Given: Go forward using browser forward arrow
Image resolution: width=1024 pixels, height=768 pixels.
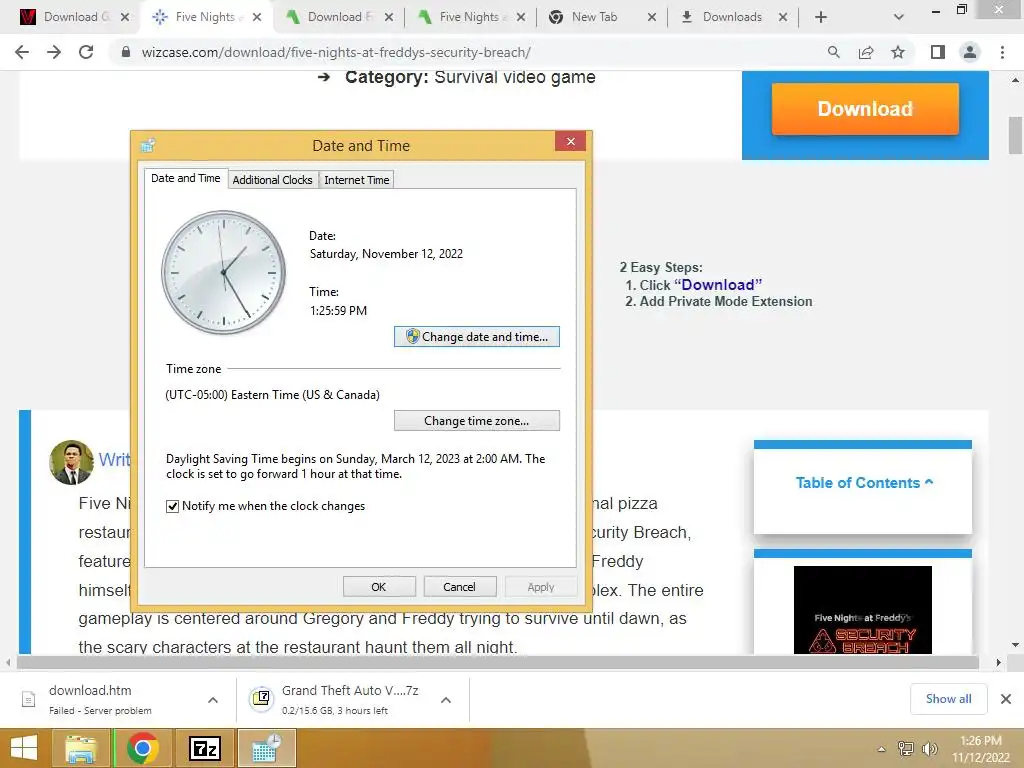Looking at the screenshot, I should click(54, 52).
